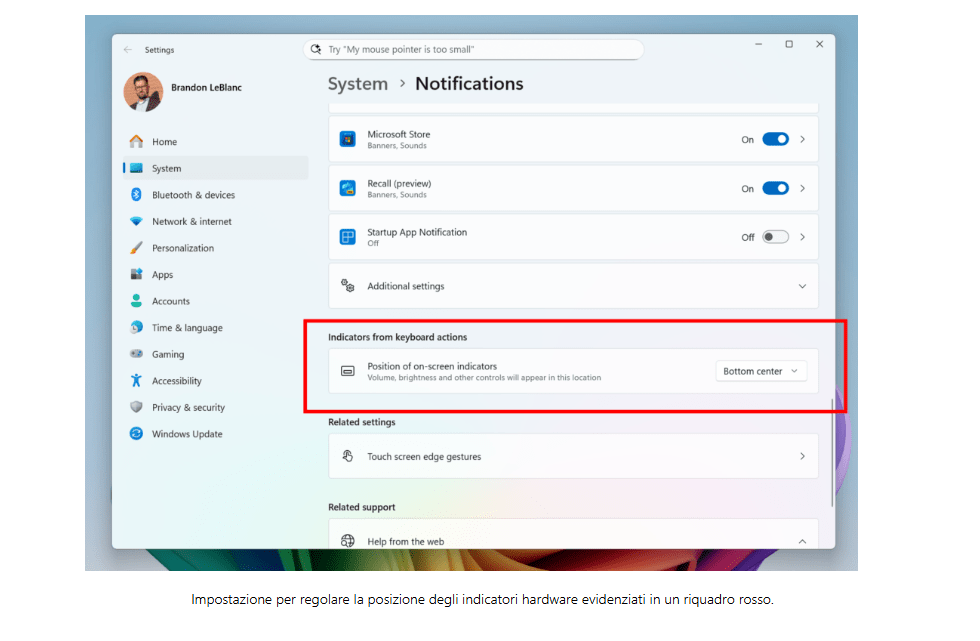Disable the Recall (preview) notifications toggle
The width and height of the screenshot is (980, 641).
775,189
